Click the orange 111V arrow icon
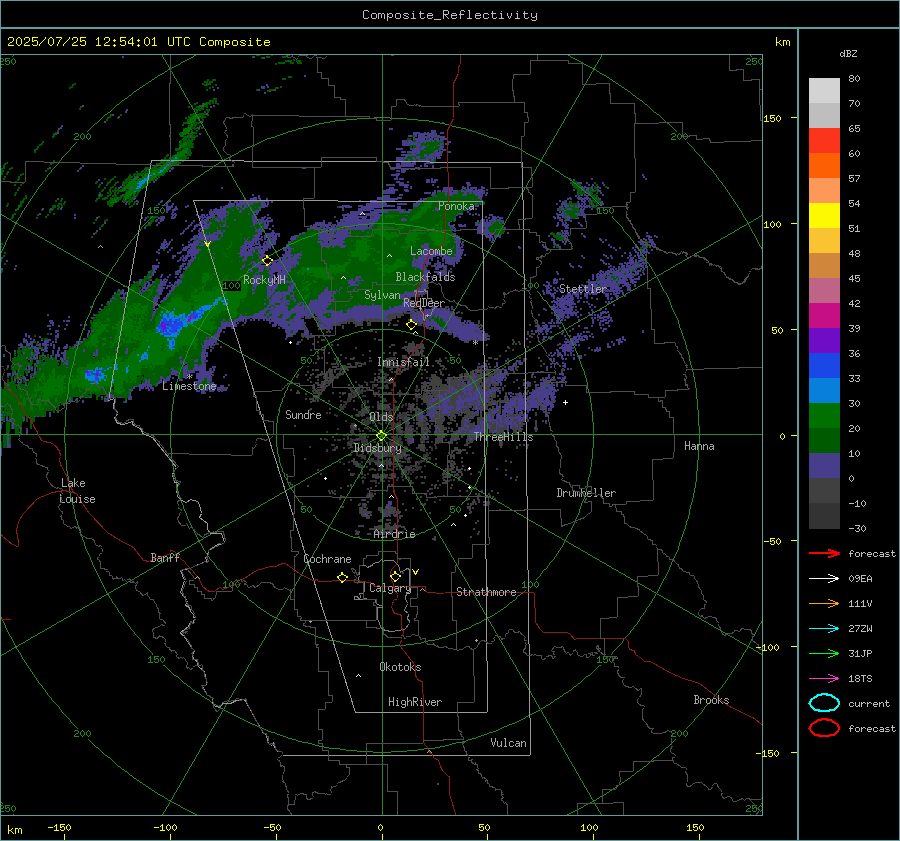900x841 pixels. click(x=824, y=603)
